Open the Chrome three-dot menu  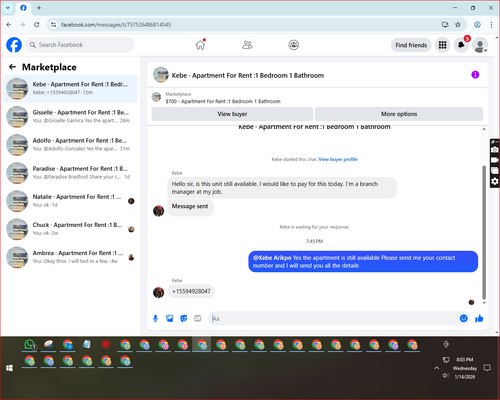click(491, 25)
